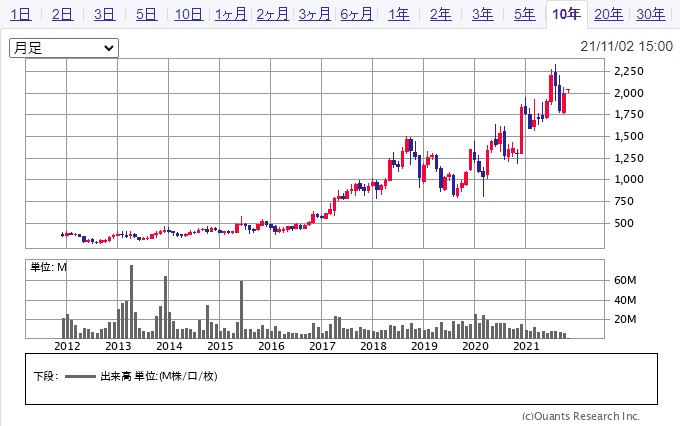This screenshot has width=680, height=426.
Task: Click the 2,000 price axis label
Action: click(x=629, y=93)
